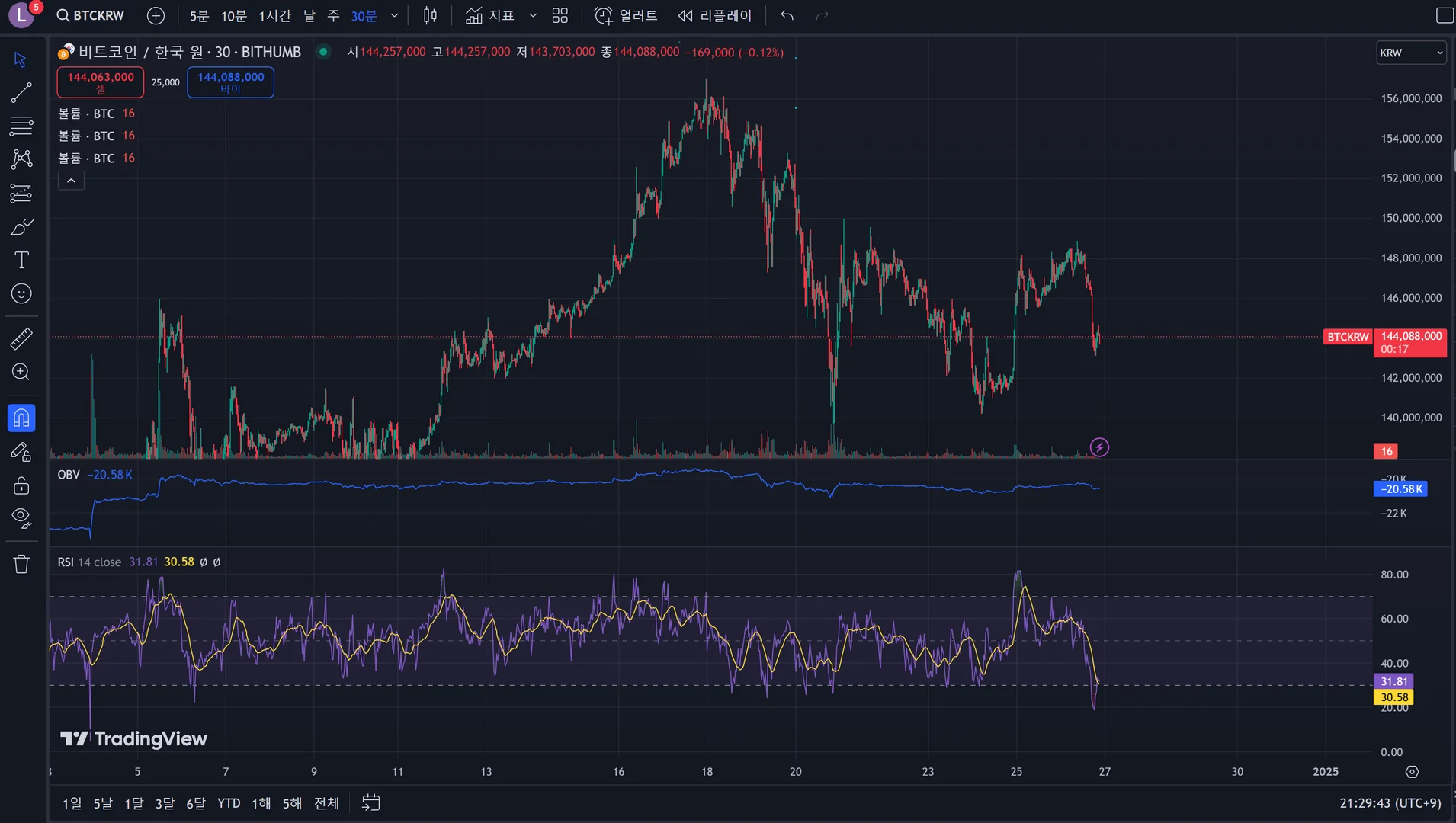Select the cursor arrow tool
This screenshot has width=1456, height=823.
pyautogui.click(x=21, y=59)
